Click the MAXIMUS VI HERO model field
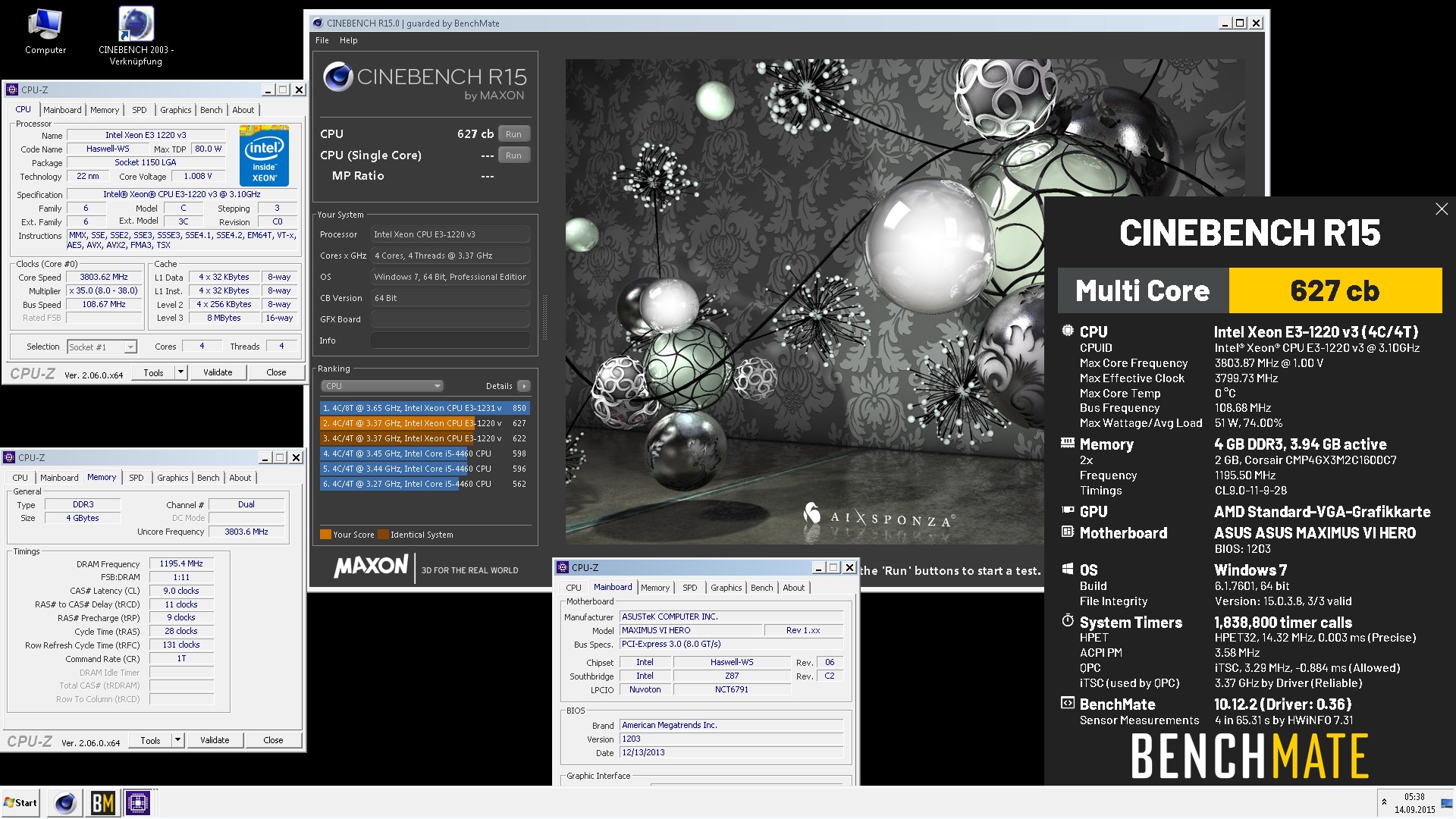This screenshot has width=1456, height=819. click(691, 630)
